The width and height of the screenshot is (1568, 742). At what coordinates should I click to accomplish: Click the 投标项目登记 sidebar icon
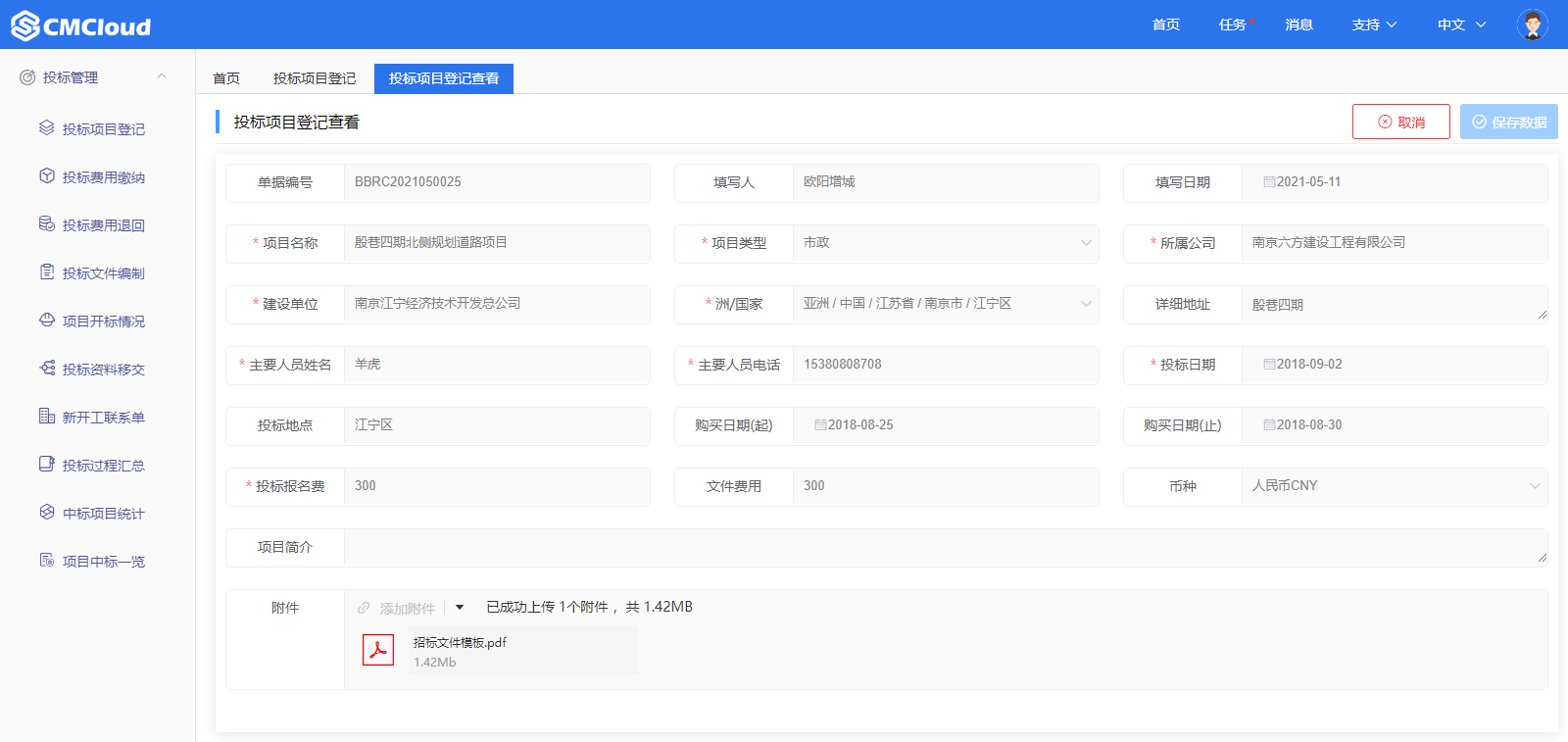pos(46,128)
